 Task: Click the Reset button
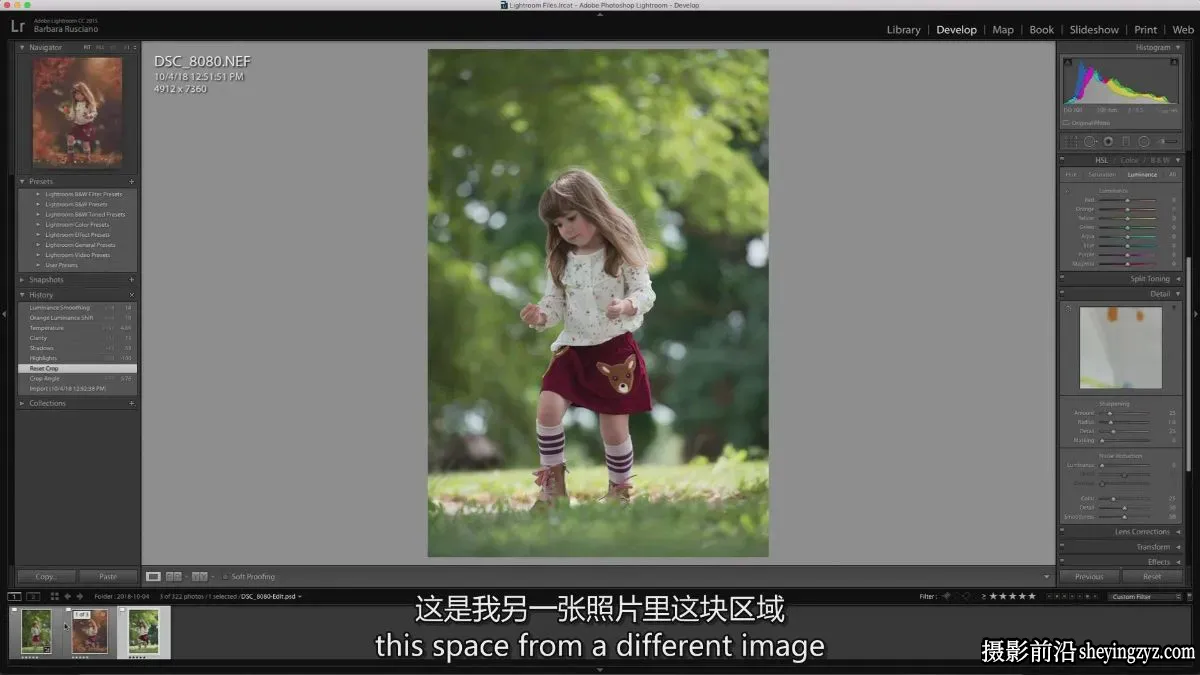pos(1152,577)
